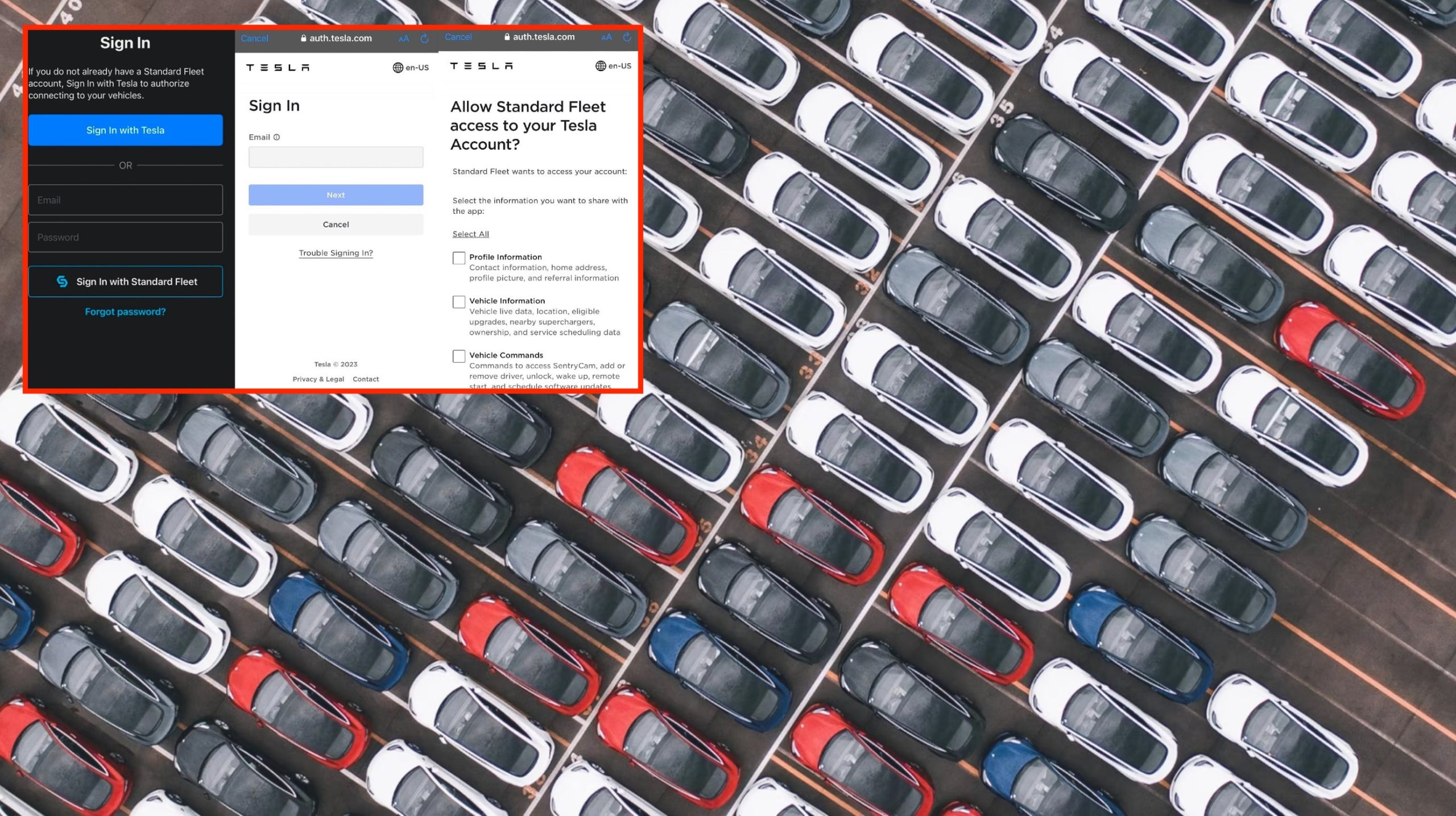Click the Email info icon on Tesla Sign In

click(x=276, y=137)
